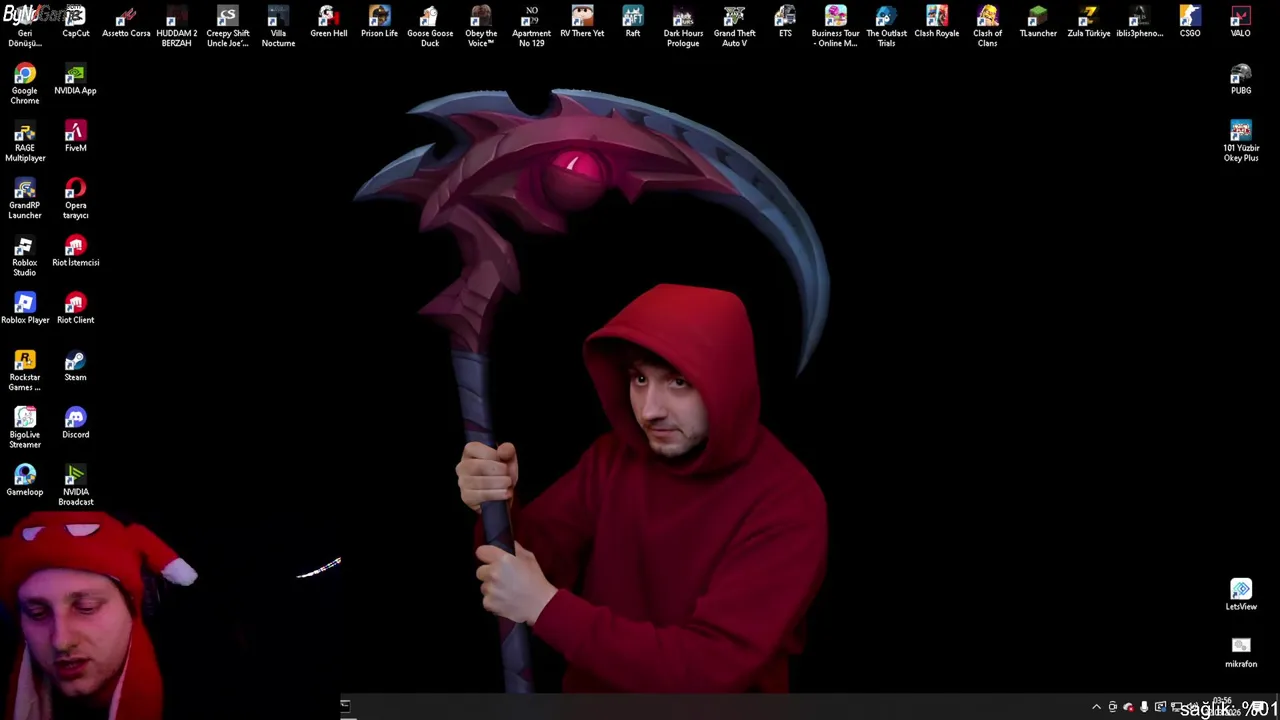The height and width of the screenshot is (720, 1280).
Task: Click the microphone tray icon
Action: tap(1144, 707)
